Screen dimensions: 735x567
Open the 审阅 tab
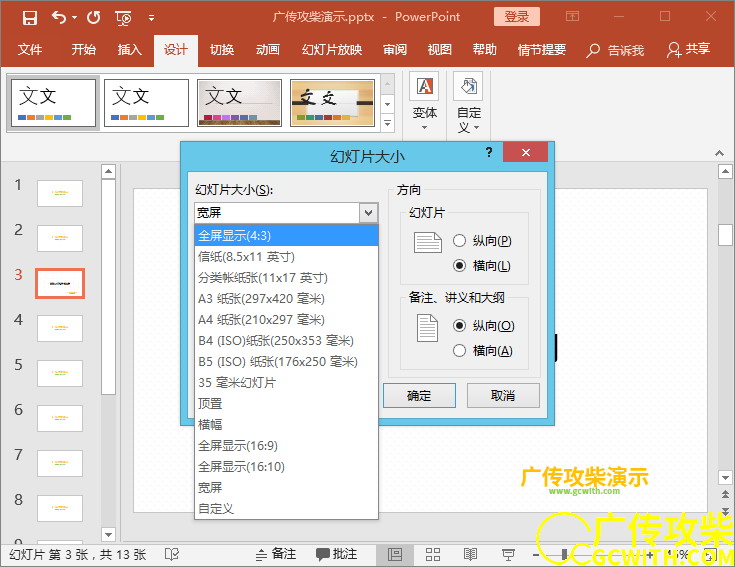click(395, 50)
